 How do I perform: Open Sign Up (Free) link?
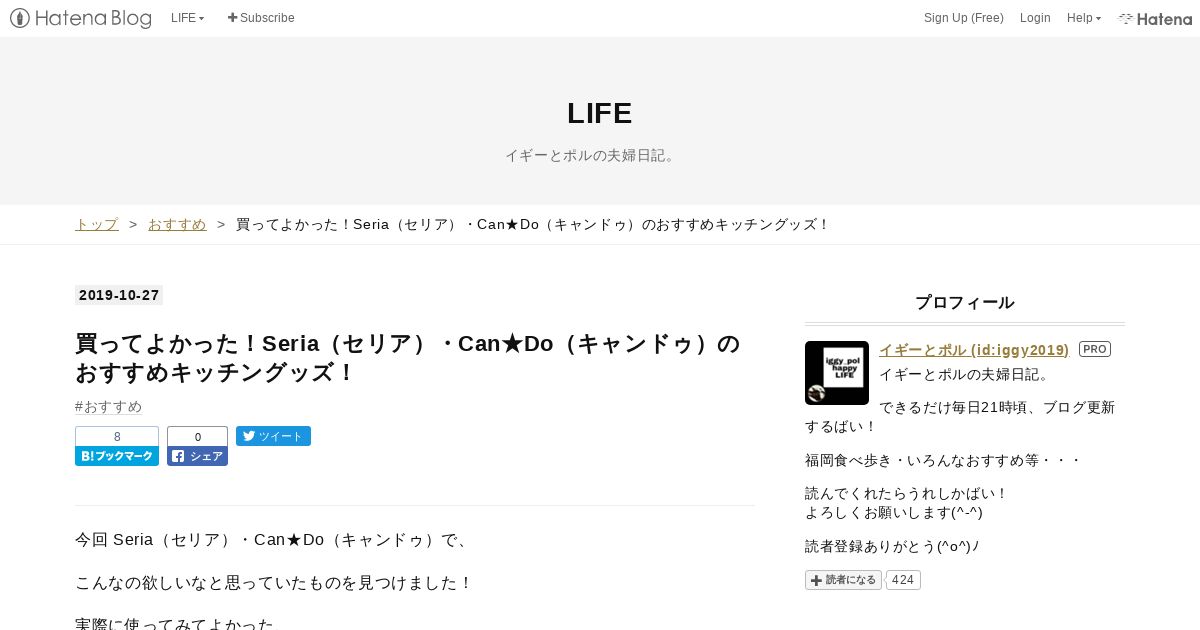coord(964,18)
